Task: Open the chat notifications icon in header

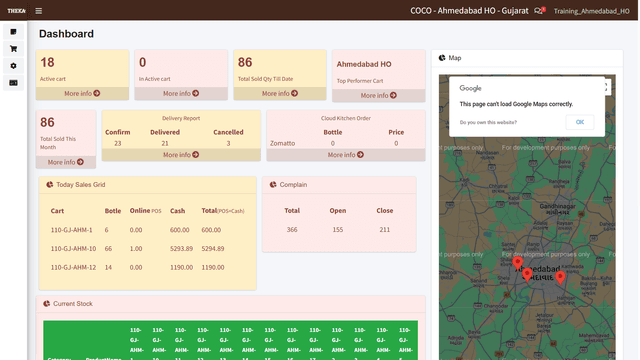Action: point(540,11)
